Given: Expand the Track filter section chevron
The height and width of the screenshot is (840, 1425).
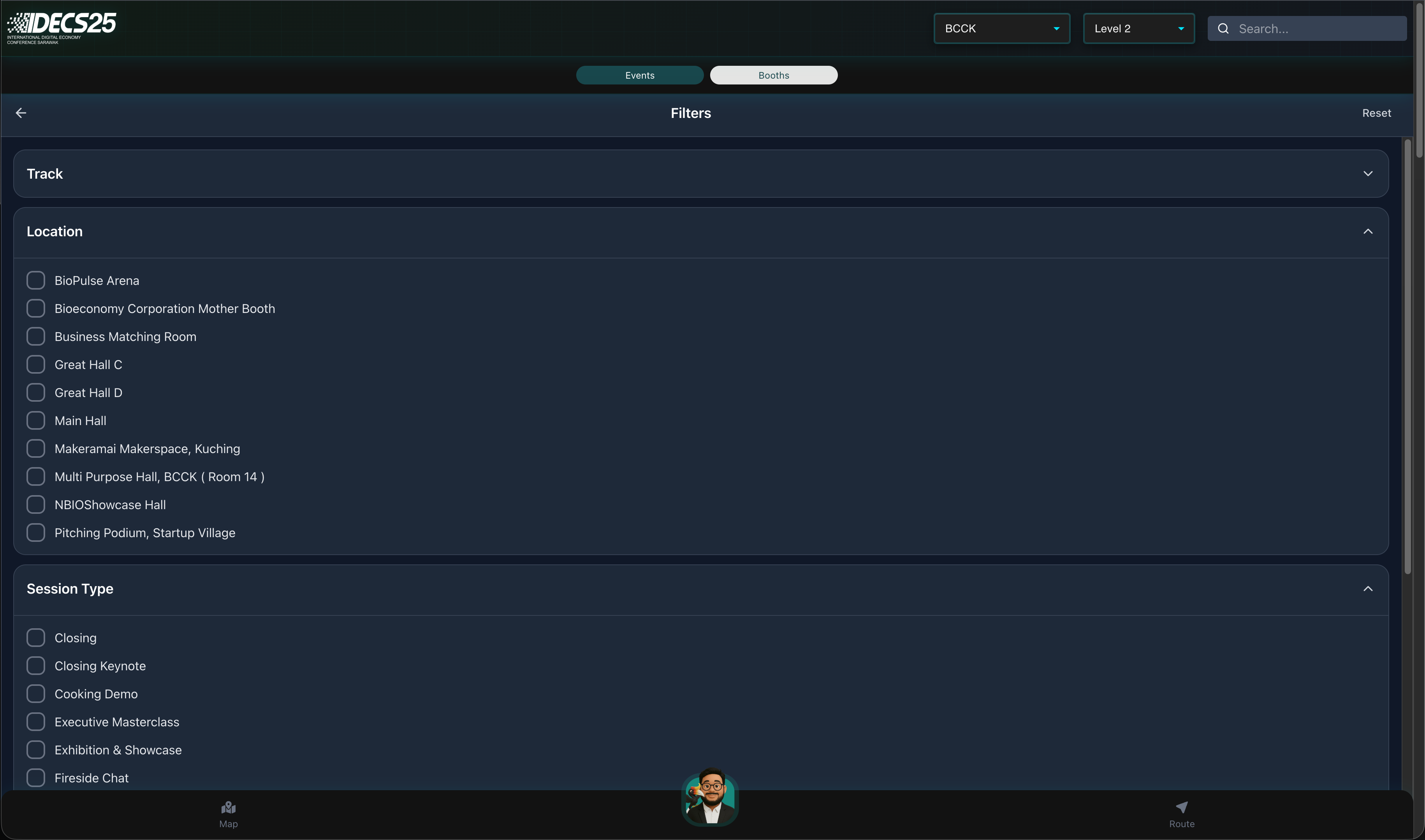Looking at the screenshot, I should tap(1368, 174).
